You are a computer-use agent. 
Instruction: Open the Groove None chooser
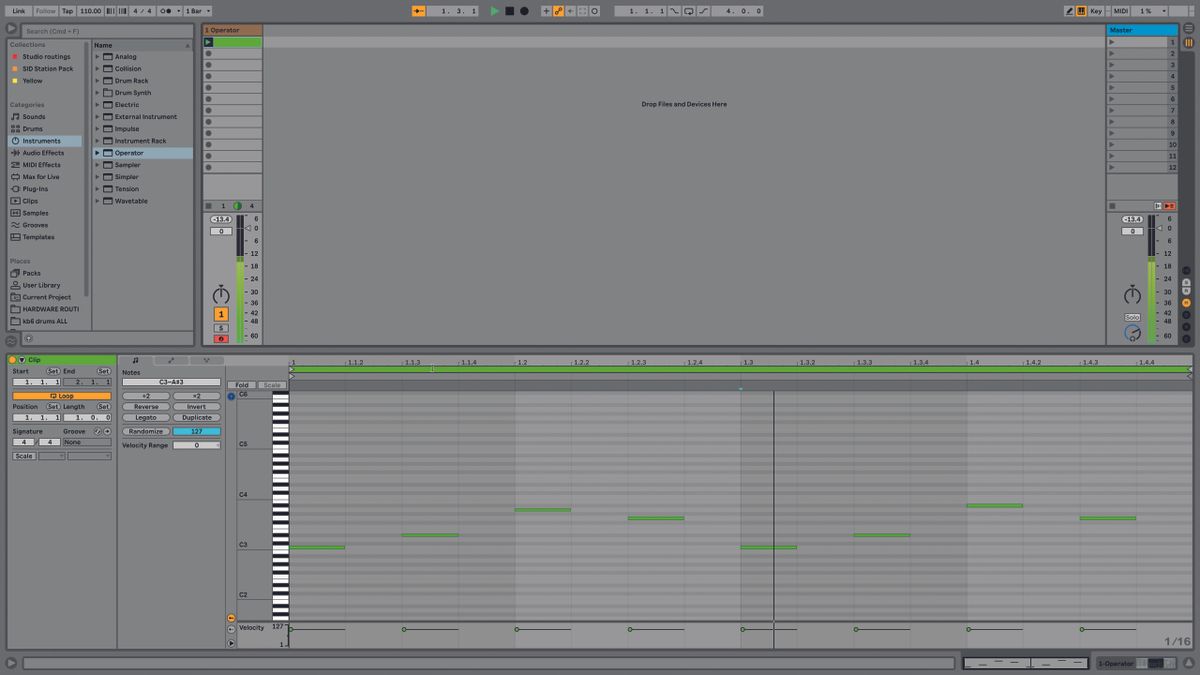point(87,442)
